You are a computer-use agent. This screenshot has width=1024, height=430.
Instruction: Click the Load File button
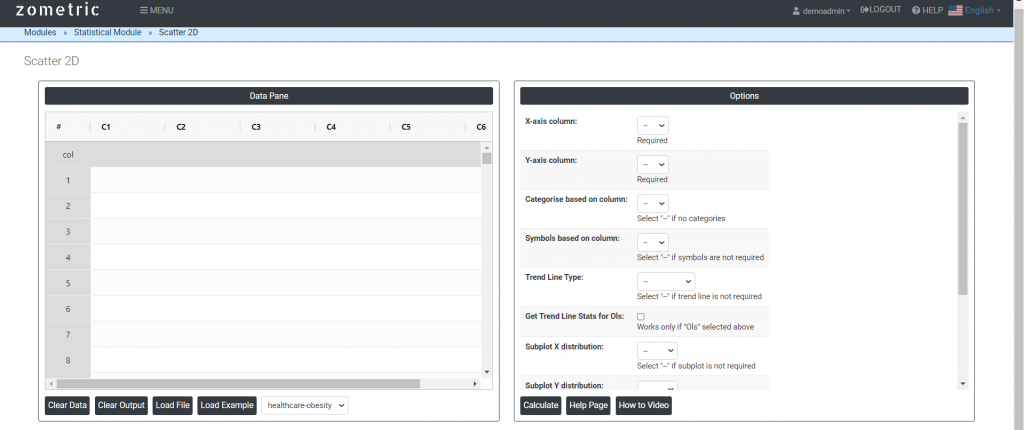(172, 405)
